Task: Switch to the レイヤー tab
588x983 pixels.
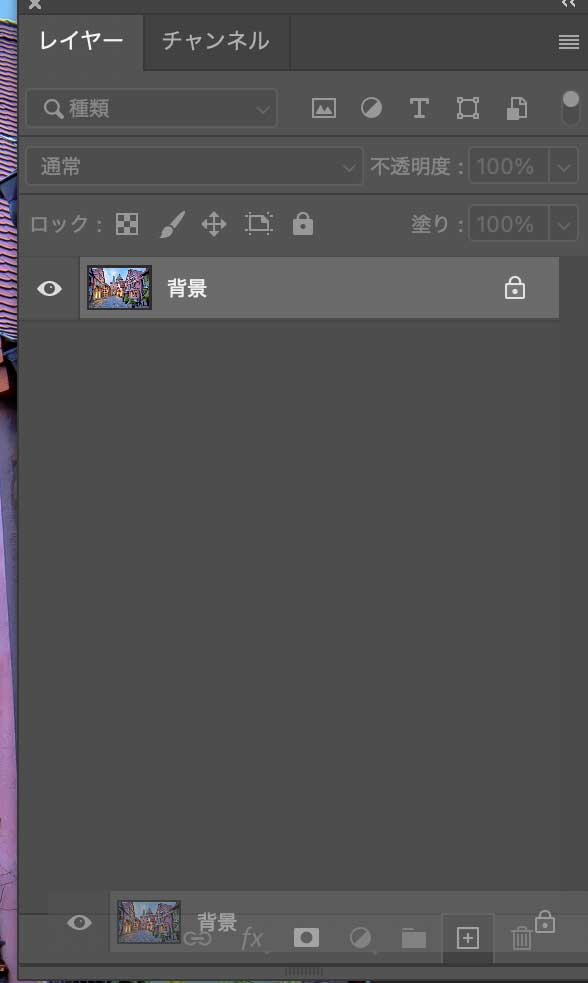Action: 81,41
